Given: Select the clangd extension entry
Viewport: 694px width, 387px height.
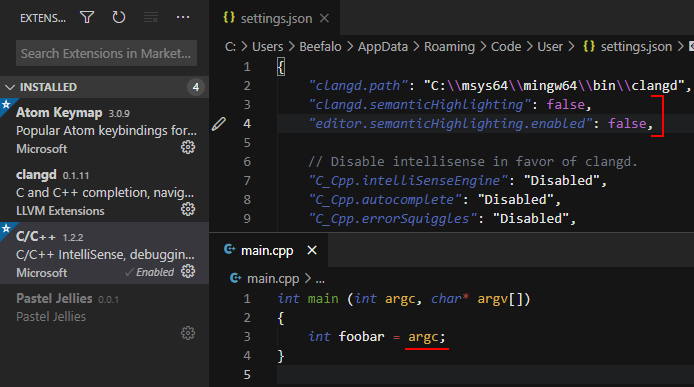Looking at the screenshot, I should (x=104, y=191).
